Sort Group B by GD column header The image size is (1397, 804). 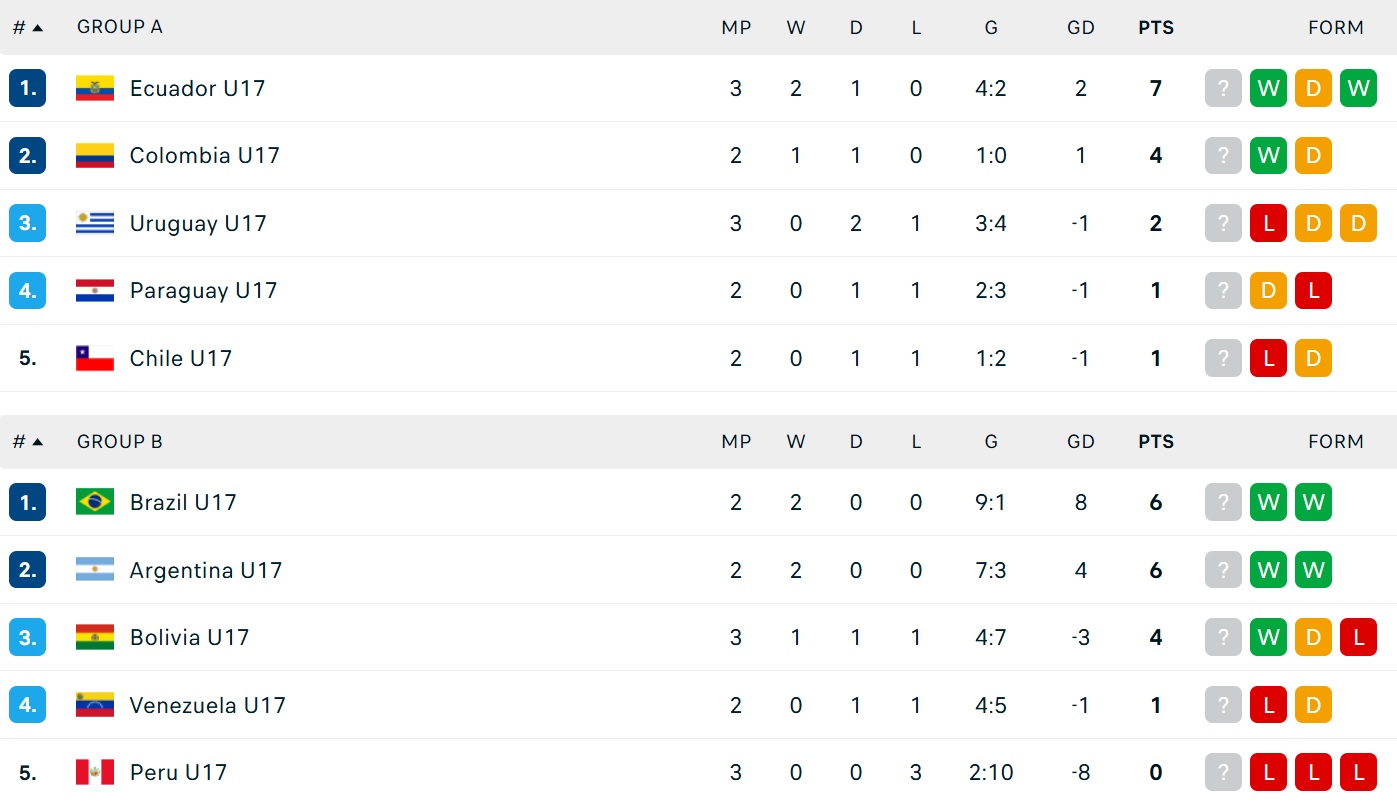pos(1081,442)
